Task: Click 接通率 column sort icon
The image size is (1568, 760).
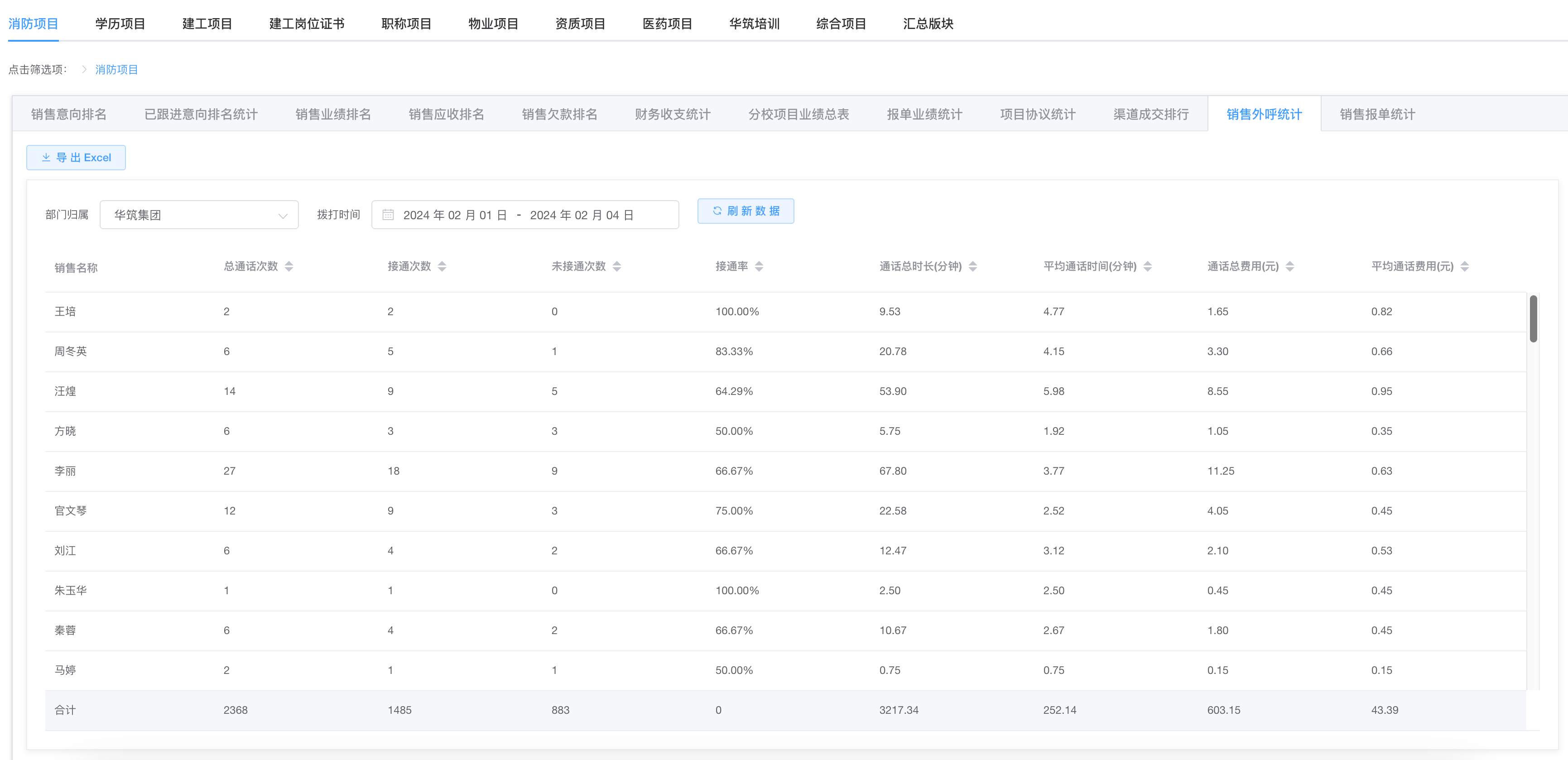Action: [x=759, y=266]
